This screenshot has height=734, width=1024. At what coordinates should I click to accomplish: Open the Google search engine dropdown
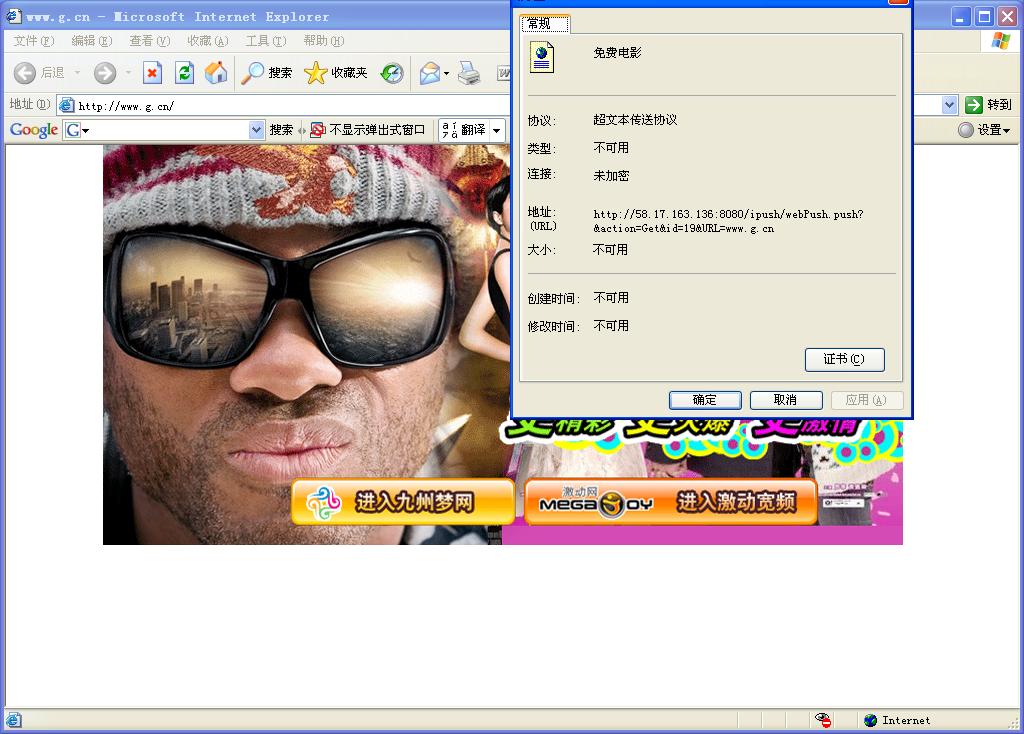pos(84,130)
